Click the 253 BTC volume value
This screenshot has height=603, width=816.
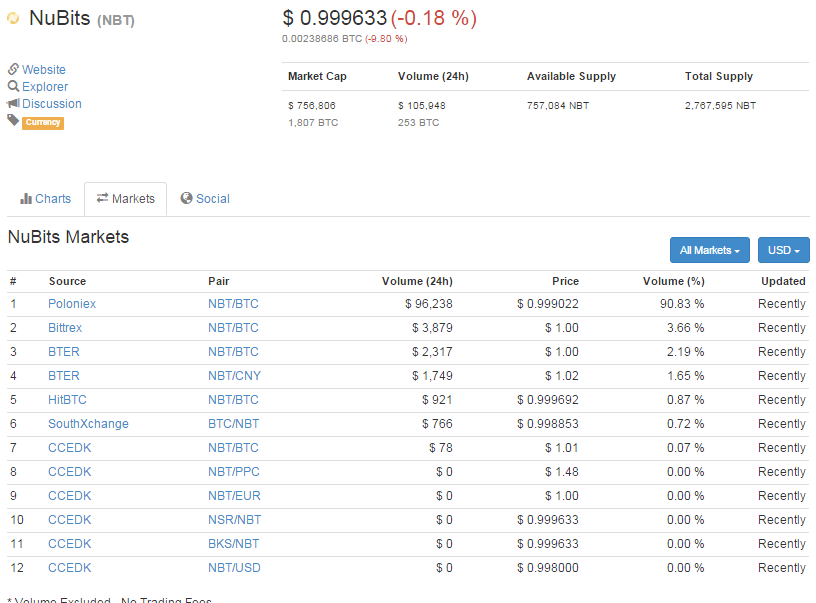click(418, 123)
